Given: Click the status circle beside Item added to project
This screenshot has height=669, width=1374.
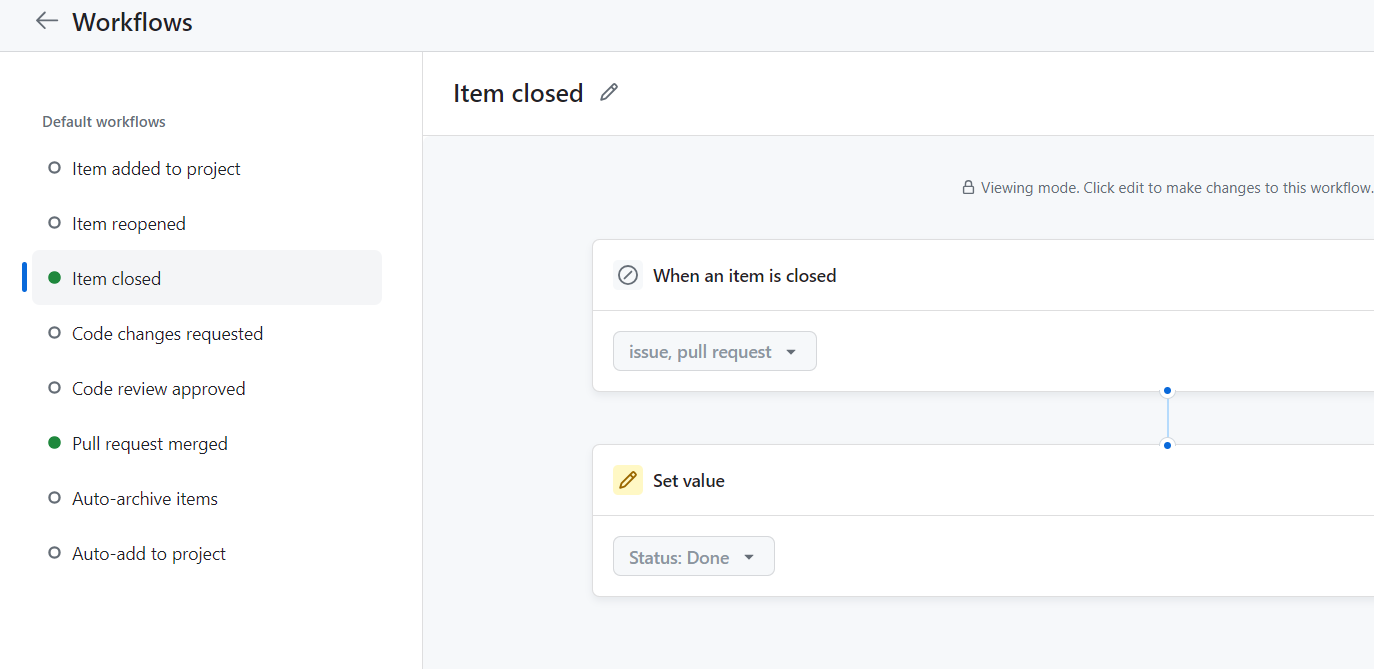Looking at the screenshot, I should coord(55,168).
